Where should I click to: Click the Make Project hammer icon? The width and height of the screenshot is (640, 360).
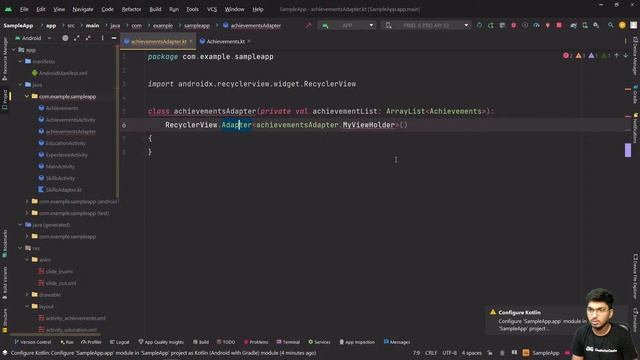(x=309, y=25)
